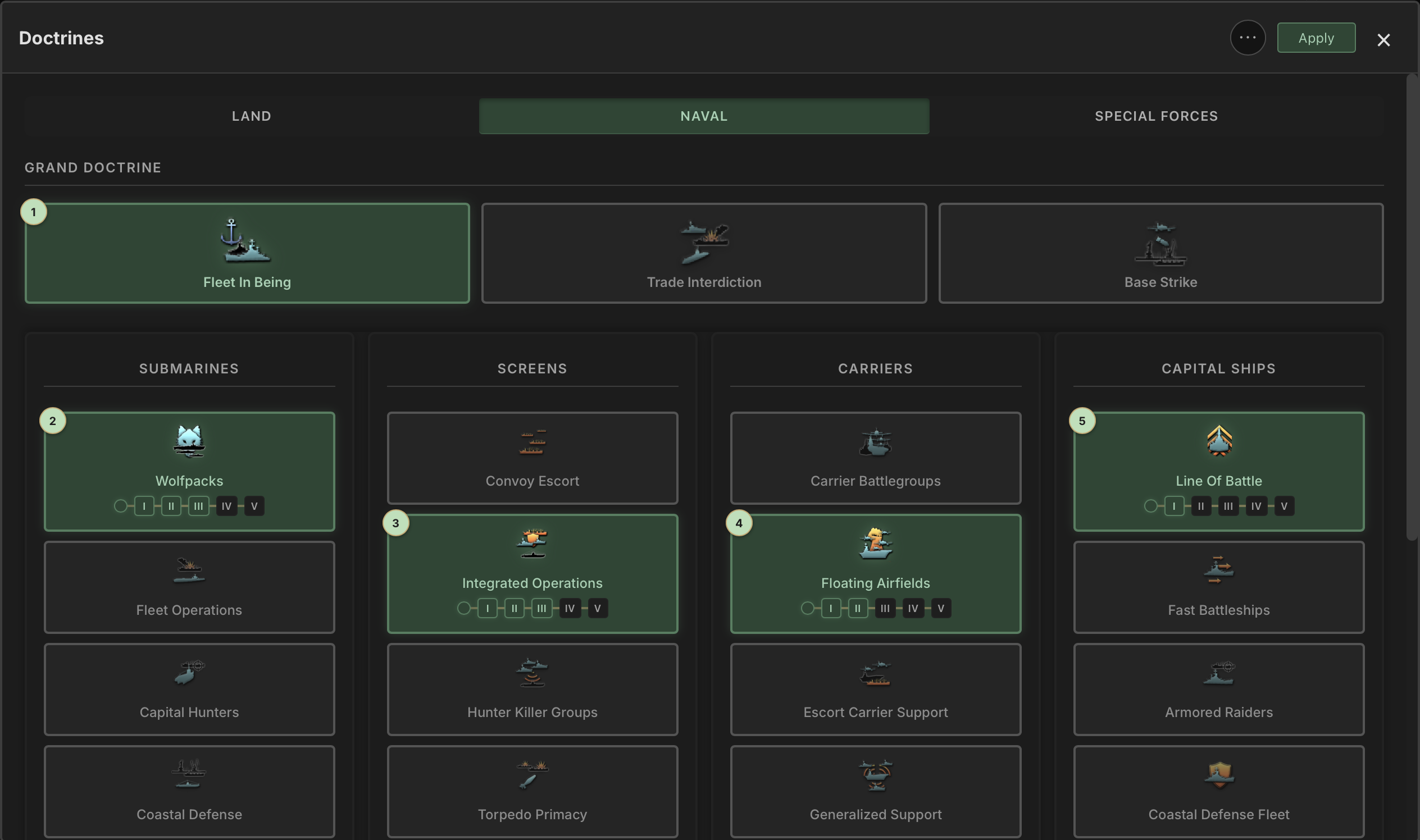Set Floating Airfields to level V
The image size is (1420, 840).
(941, 609)
